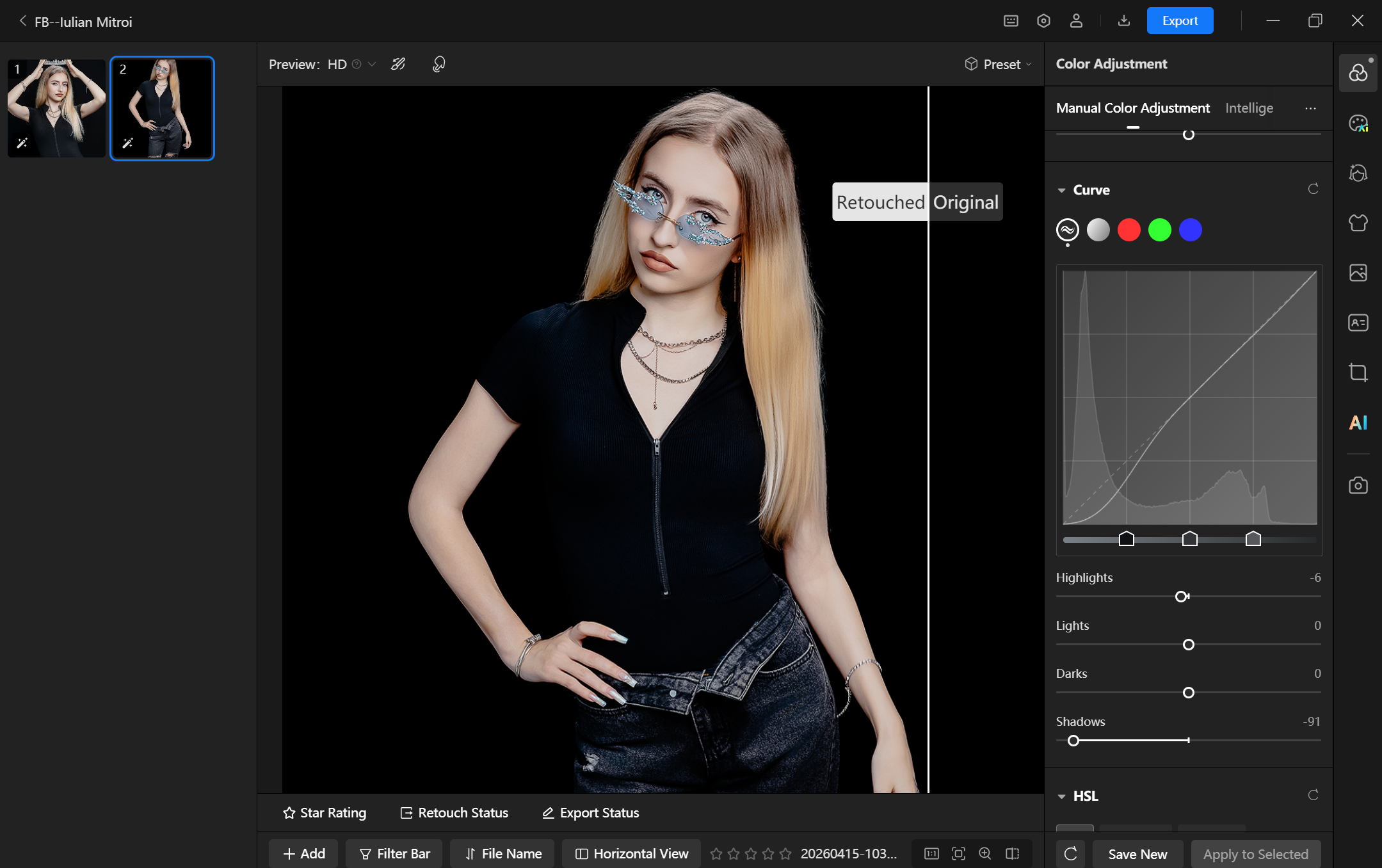
Task: Click the download icon in title bar
Action: pos(1123,21)
